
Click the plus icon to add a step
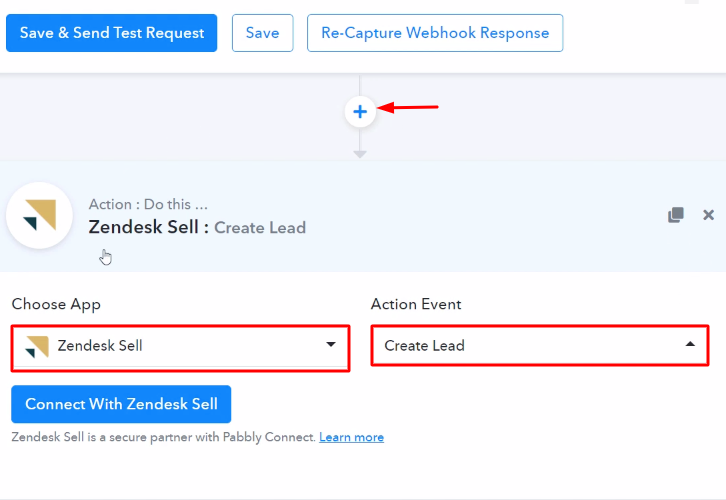(x=360, y=112)
